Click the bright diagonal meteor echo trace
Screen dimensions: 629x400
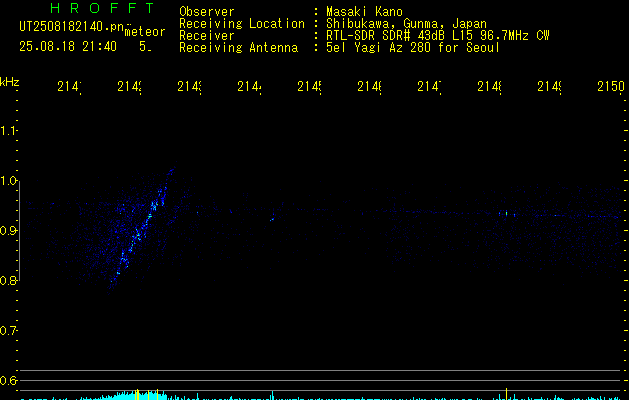coord(140,231)
